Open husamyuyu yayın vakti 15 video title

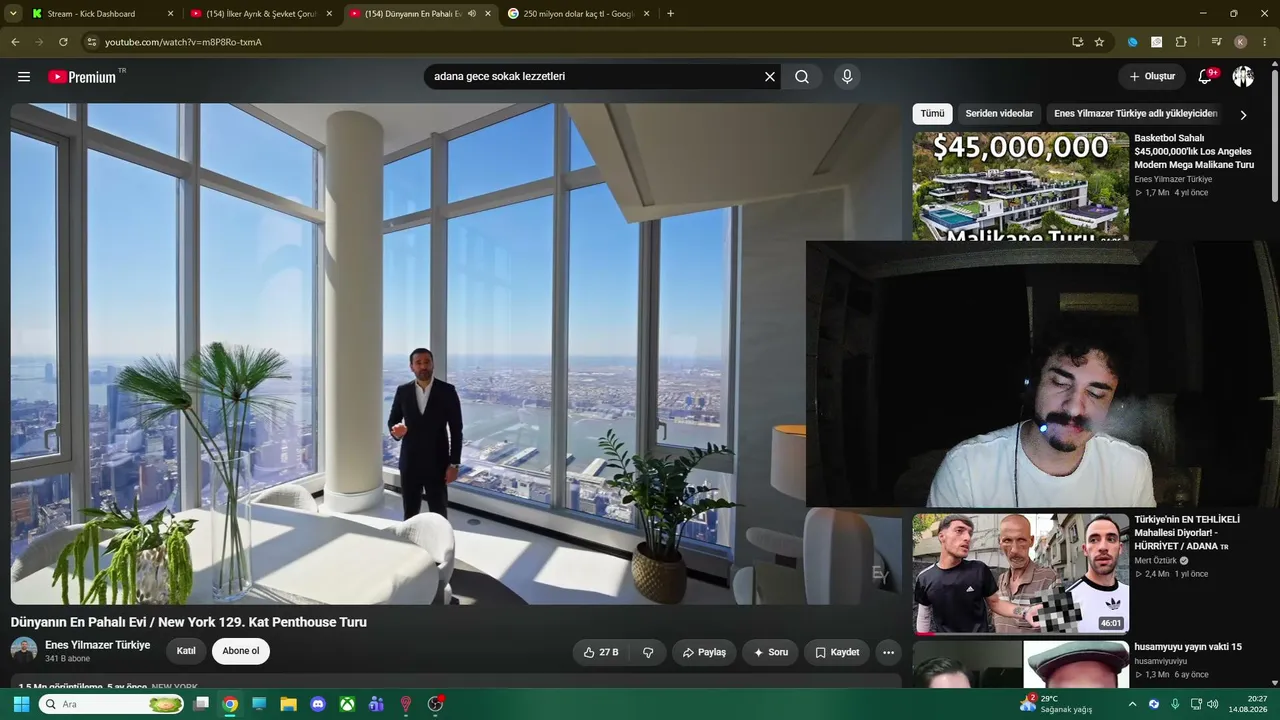pos(1188,647)
